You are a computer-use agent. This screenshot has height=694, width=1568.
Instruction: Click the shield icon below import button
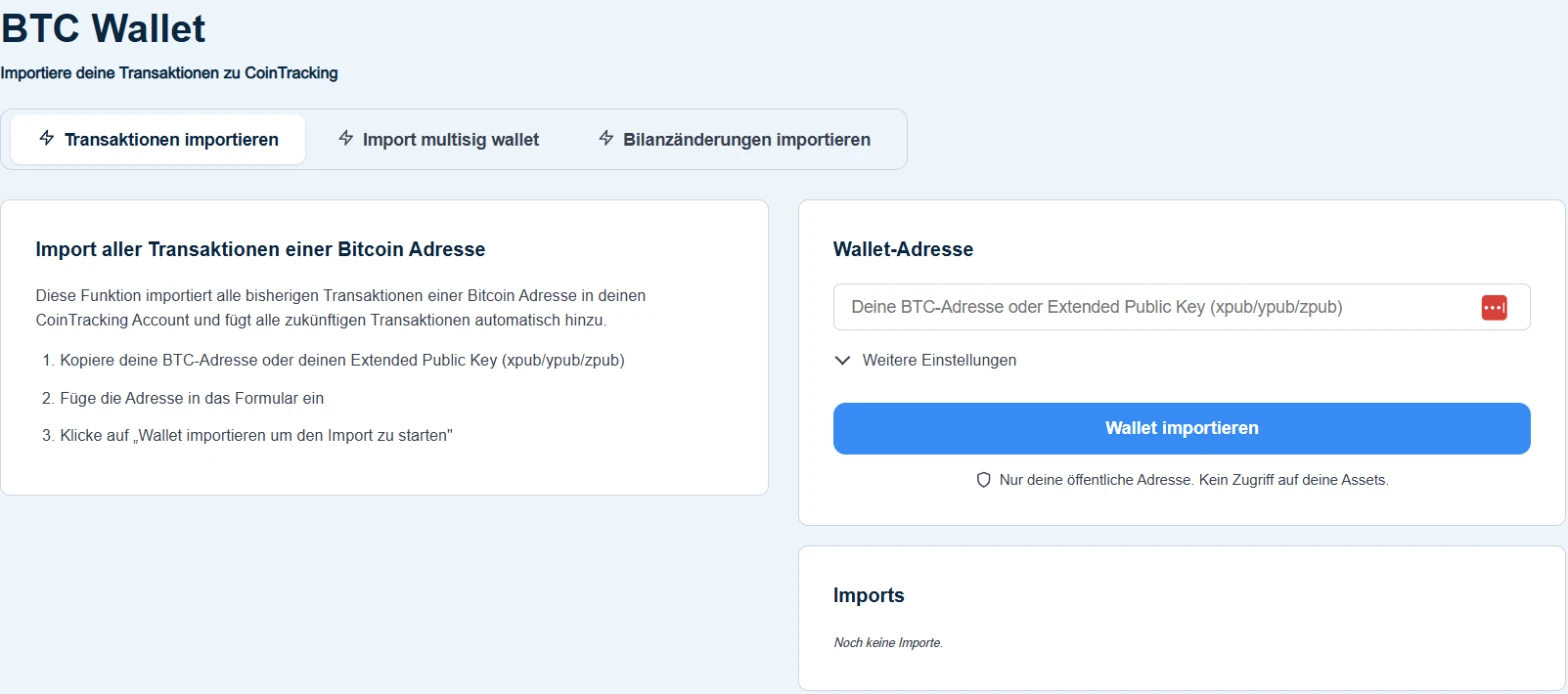[983, 480]
